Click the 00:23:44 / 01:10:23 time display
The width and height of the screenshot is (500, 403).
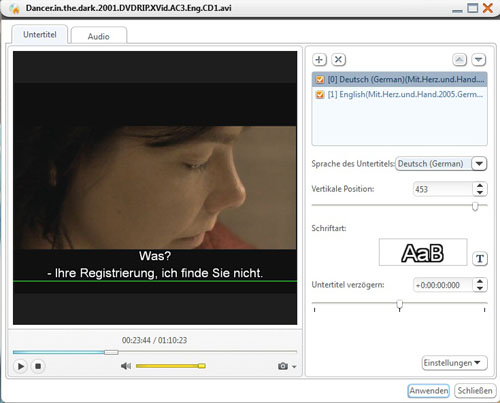(154, 340)
